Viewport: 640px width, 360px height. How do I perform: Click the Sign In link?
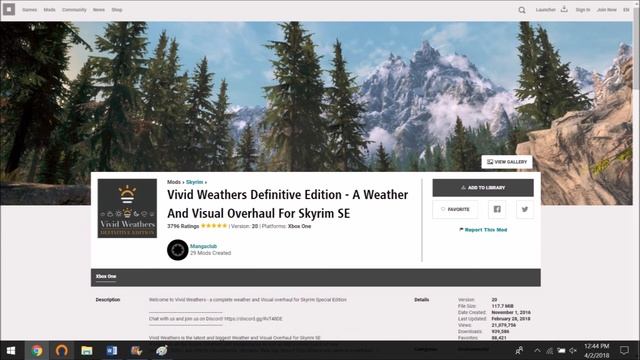click(x=583, y=10)
